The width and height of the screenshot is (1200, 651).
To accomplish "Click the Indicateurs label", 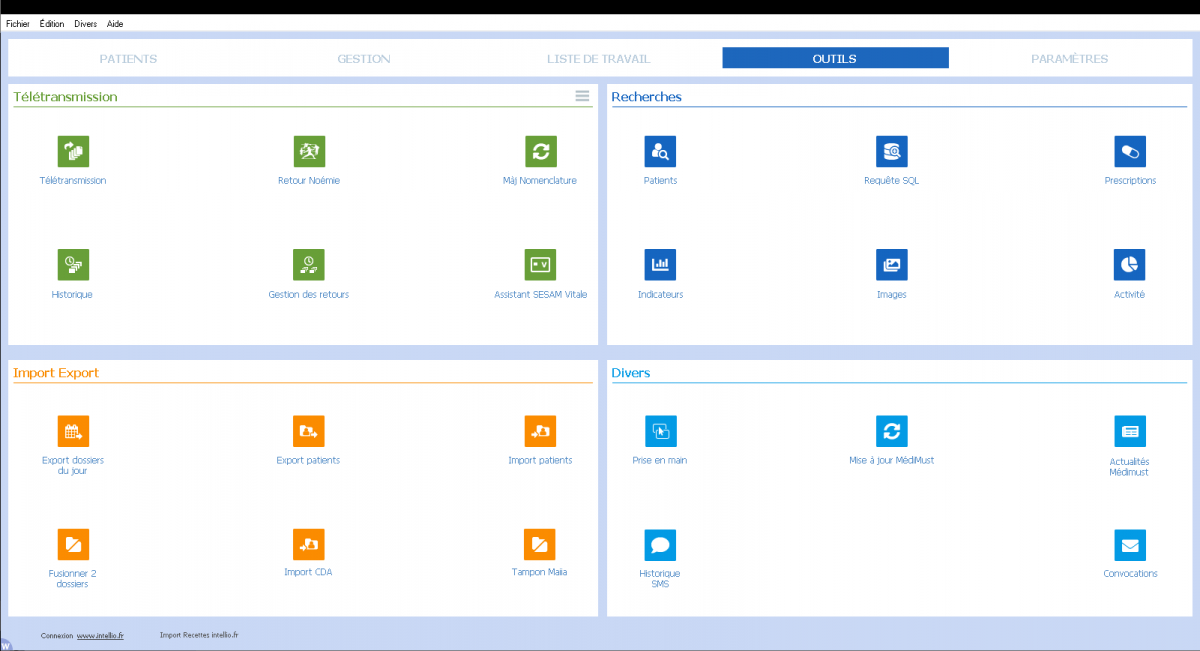I will point(660,295).
